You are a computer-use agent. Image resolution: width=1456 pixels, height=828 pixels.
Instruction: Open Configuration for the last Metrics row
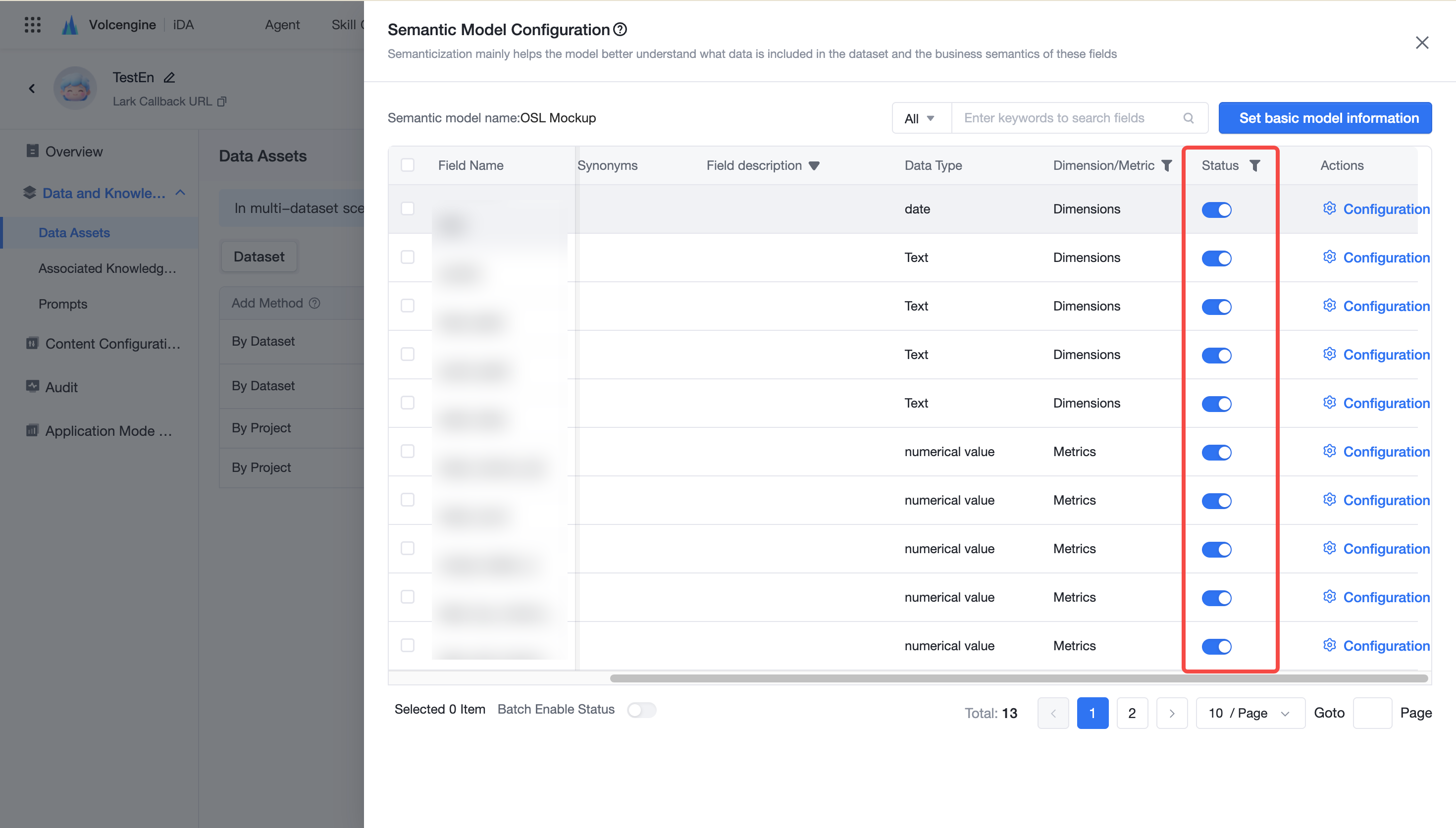1376,645
